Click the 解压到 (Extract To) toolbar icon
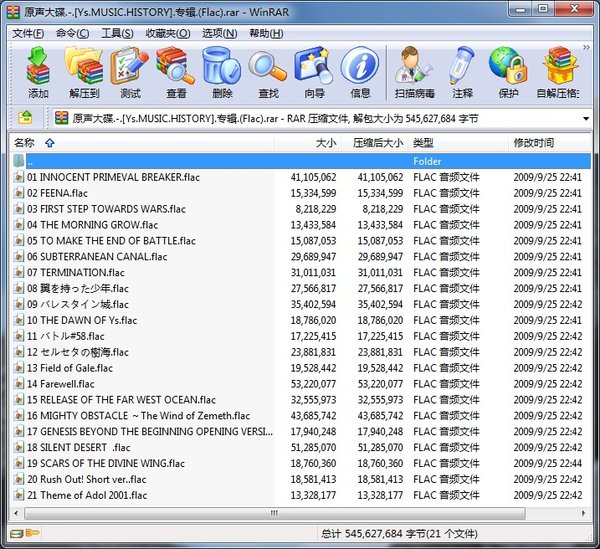Image resolution: width=600 pixels, height=549 pixels. coord(84,66)
